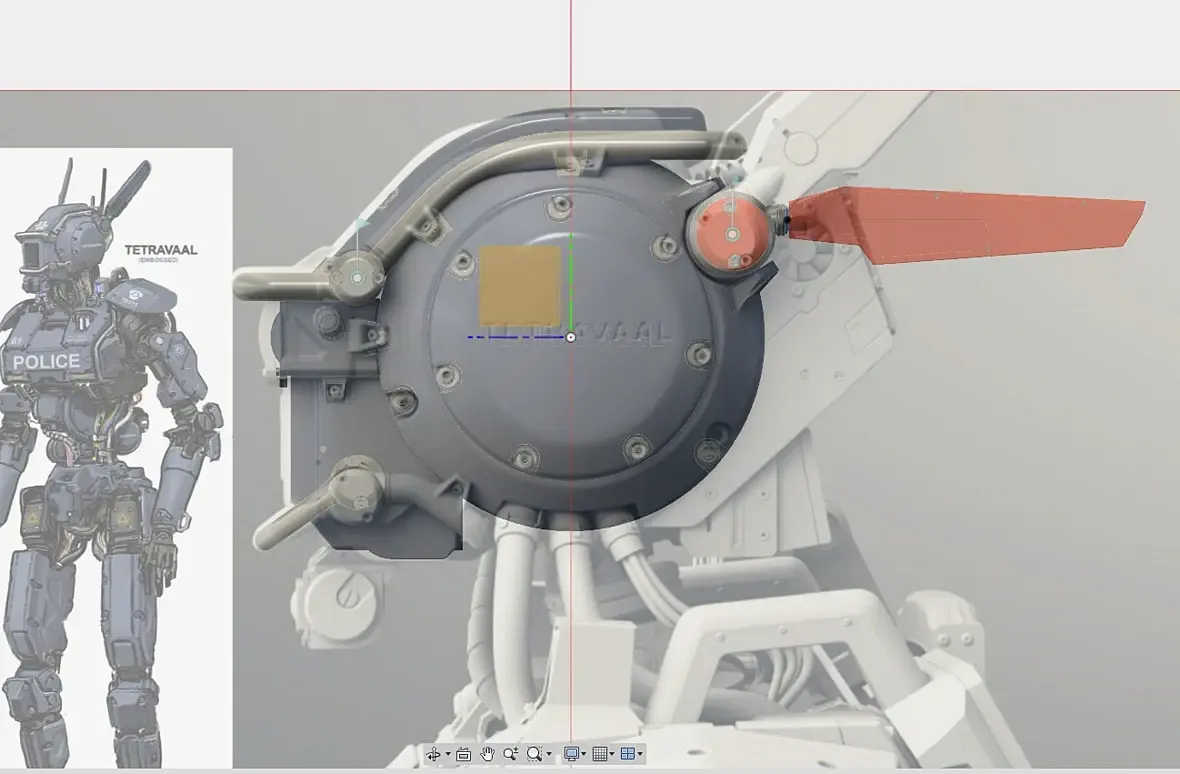Expand the Viewports dropdown arrow

tap(640, 754)
